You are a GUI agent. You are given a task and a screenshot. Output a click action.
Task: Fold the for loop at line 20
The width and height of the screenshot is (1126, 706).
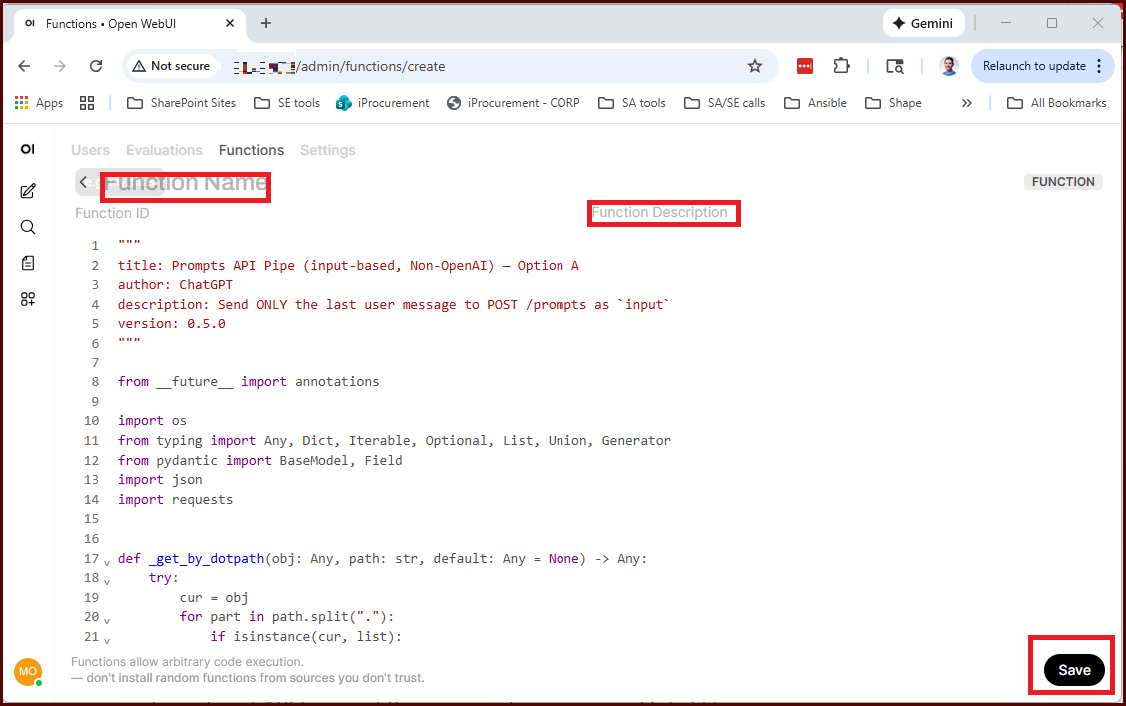pyautogui.click(x=107, y=620)
